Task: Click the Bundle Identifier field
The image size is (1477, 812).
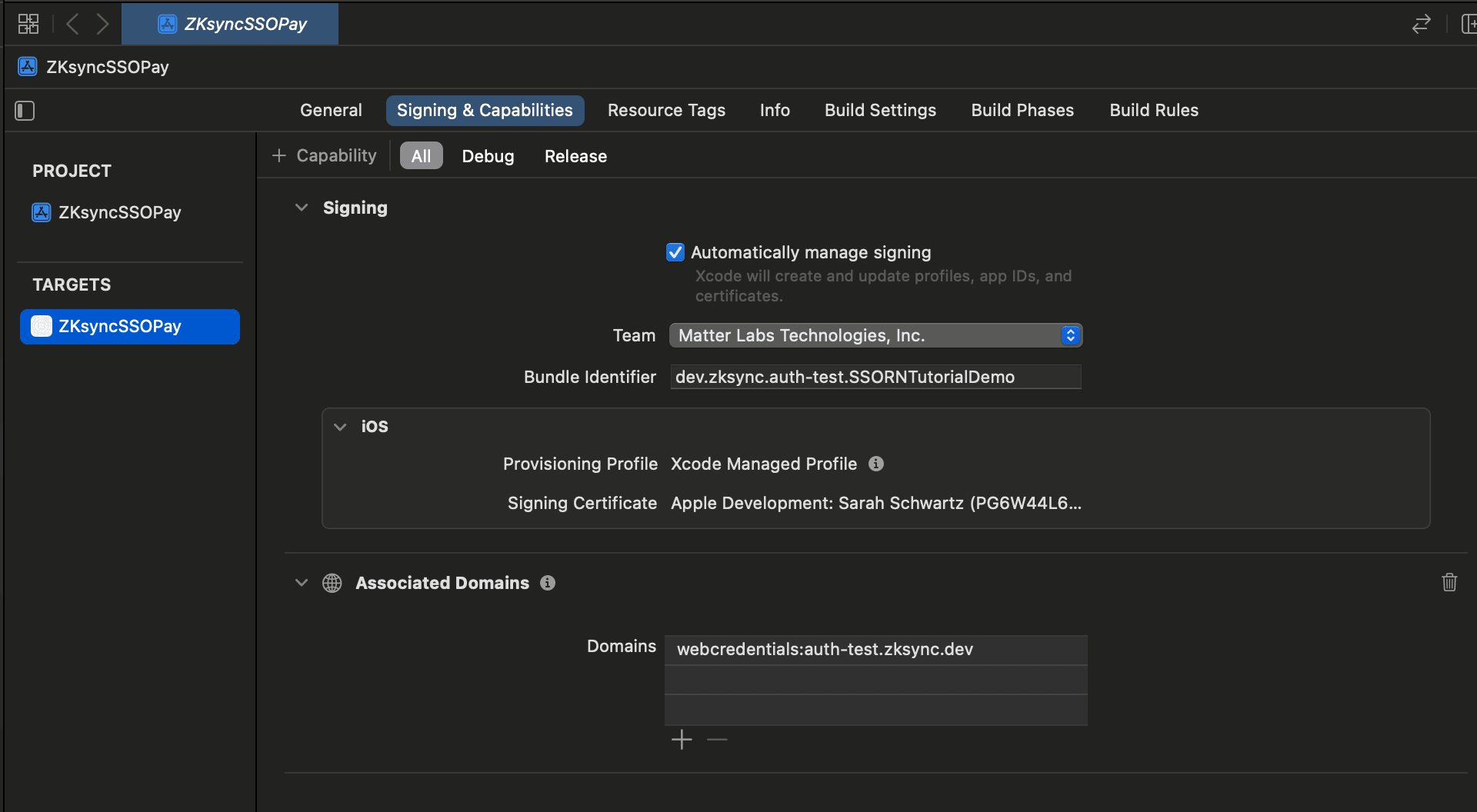Action: pyautogui.click(x=875, y=377)
